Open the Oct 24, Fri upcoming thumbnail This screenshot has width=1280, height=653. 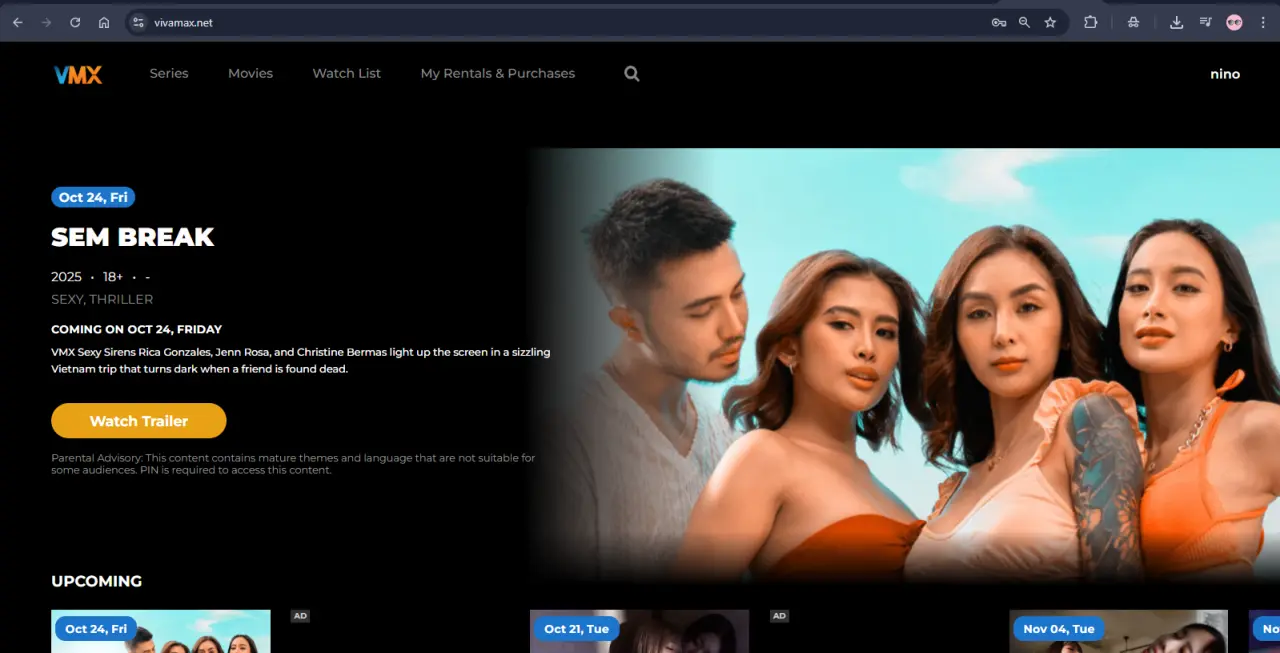click(x=161, y=631)
